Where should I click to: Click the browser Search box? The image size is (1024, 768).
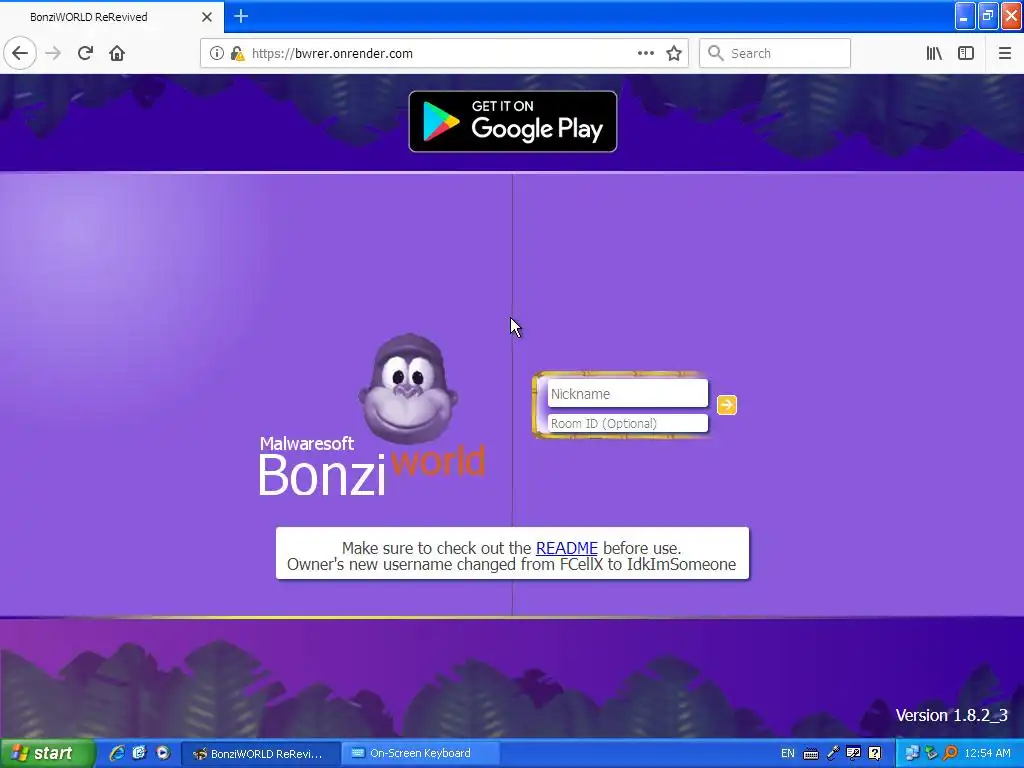pyautogui.click(x=775, y=53)
